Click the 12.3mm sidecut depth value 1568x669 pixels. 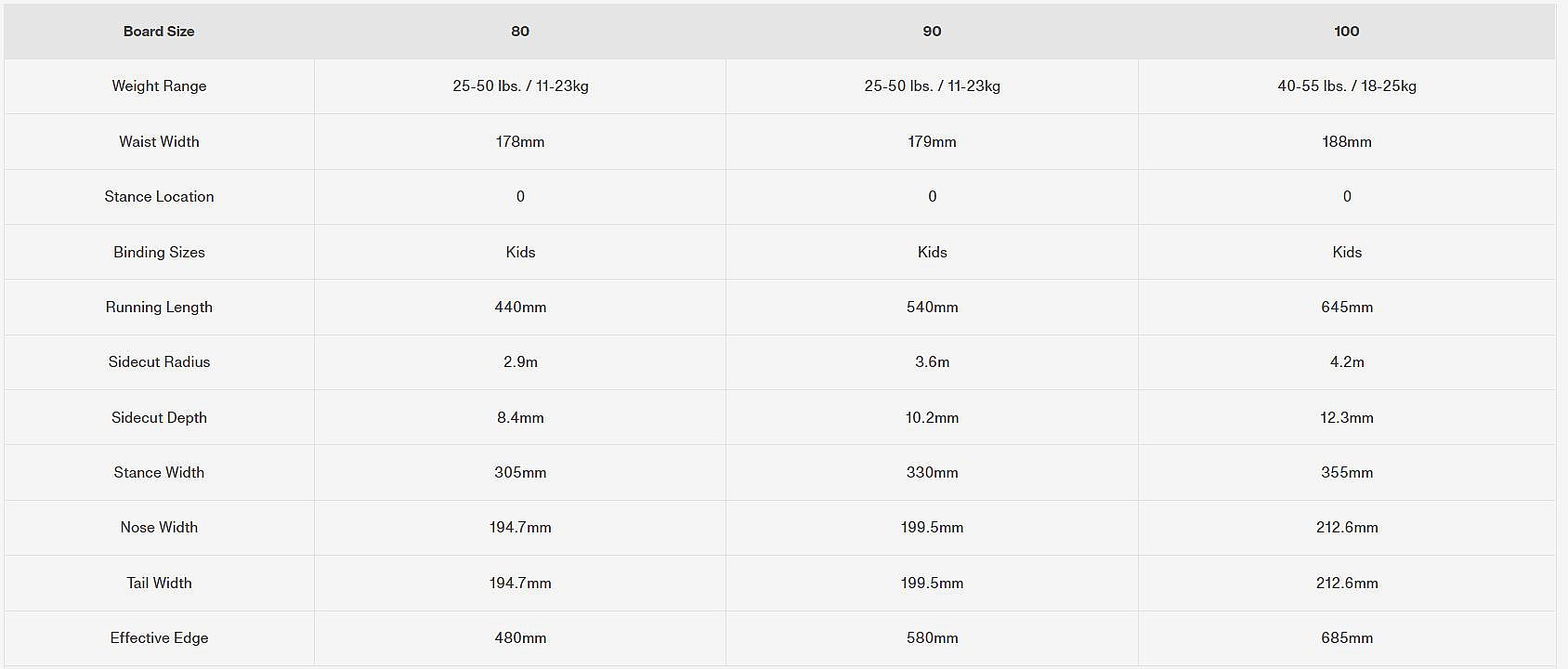[1346, 418]
